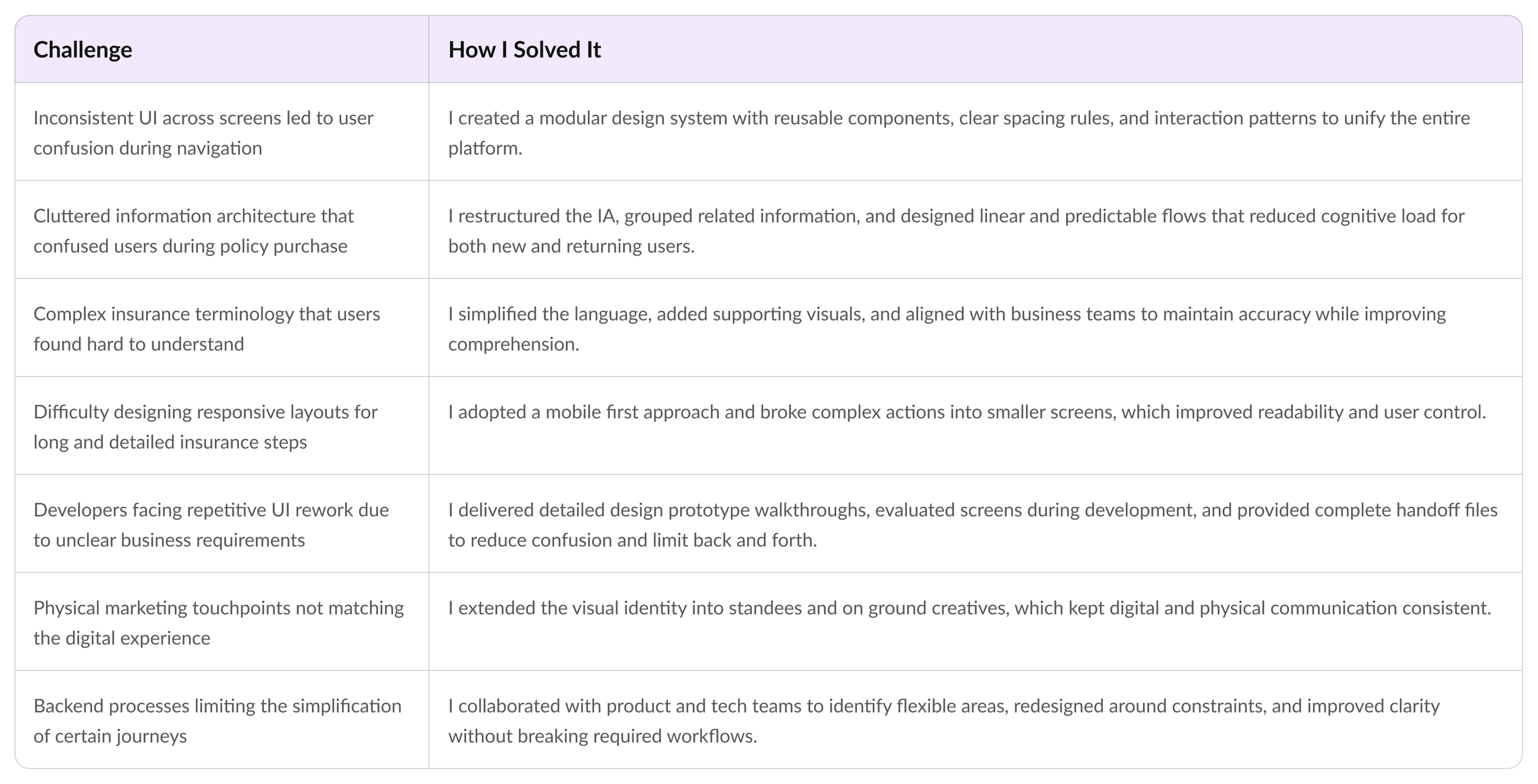
Task: Click "without breaking required workflows." text line
Action: pos(603,736)
